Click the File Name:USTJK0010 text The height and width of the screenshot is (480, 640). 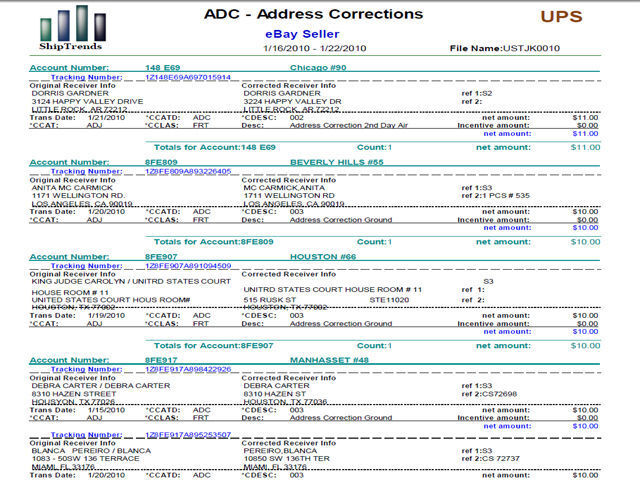[505, 48]
